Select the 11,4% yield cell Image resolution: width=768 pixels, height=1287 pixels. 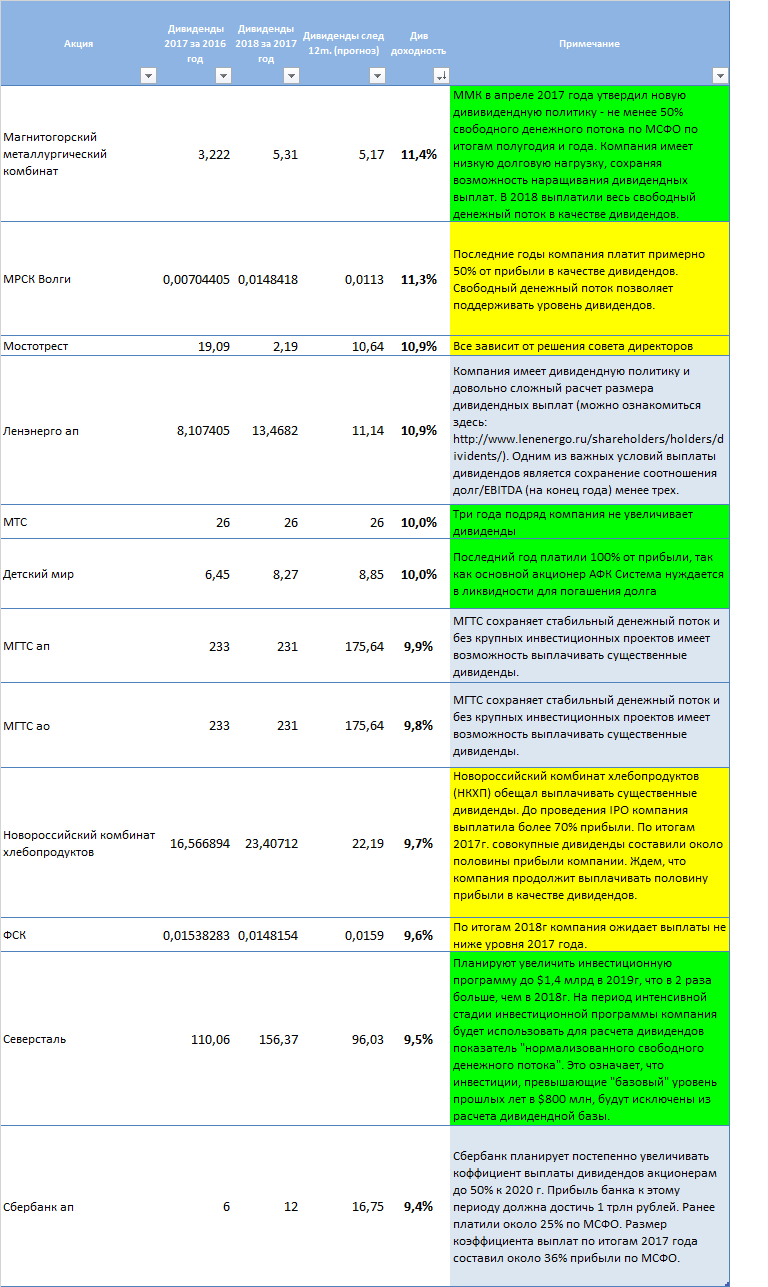(419, 154)
